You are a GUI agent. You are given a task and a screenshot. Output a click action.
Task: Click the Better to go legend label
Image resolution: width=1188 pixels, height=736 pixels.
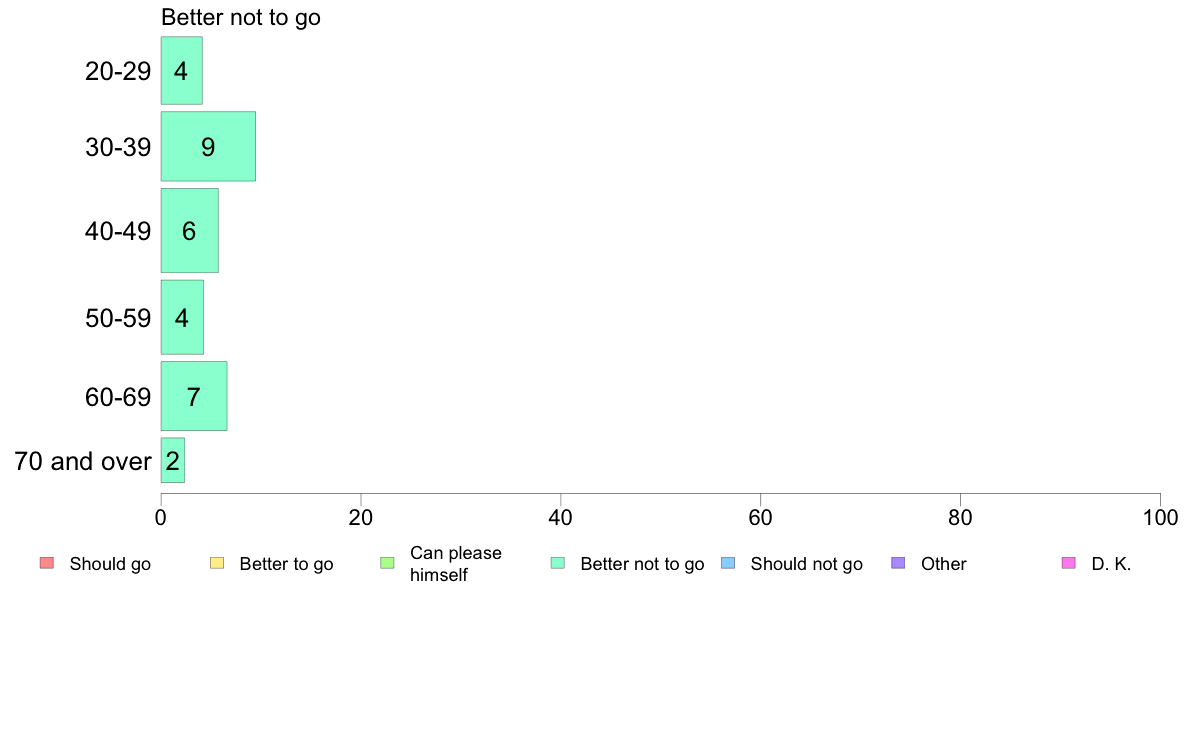tap(286, 564)
